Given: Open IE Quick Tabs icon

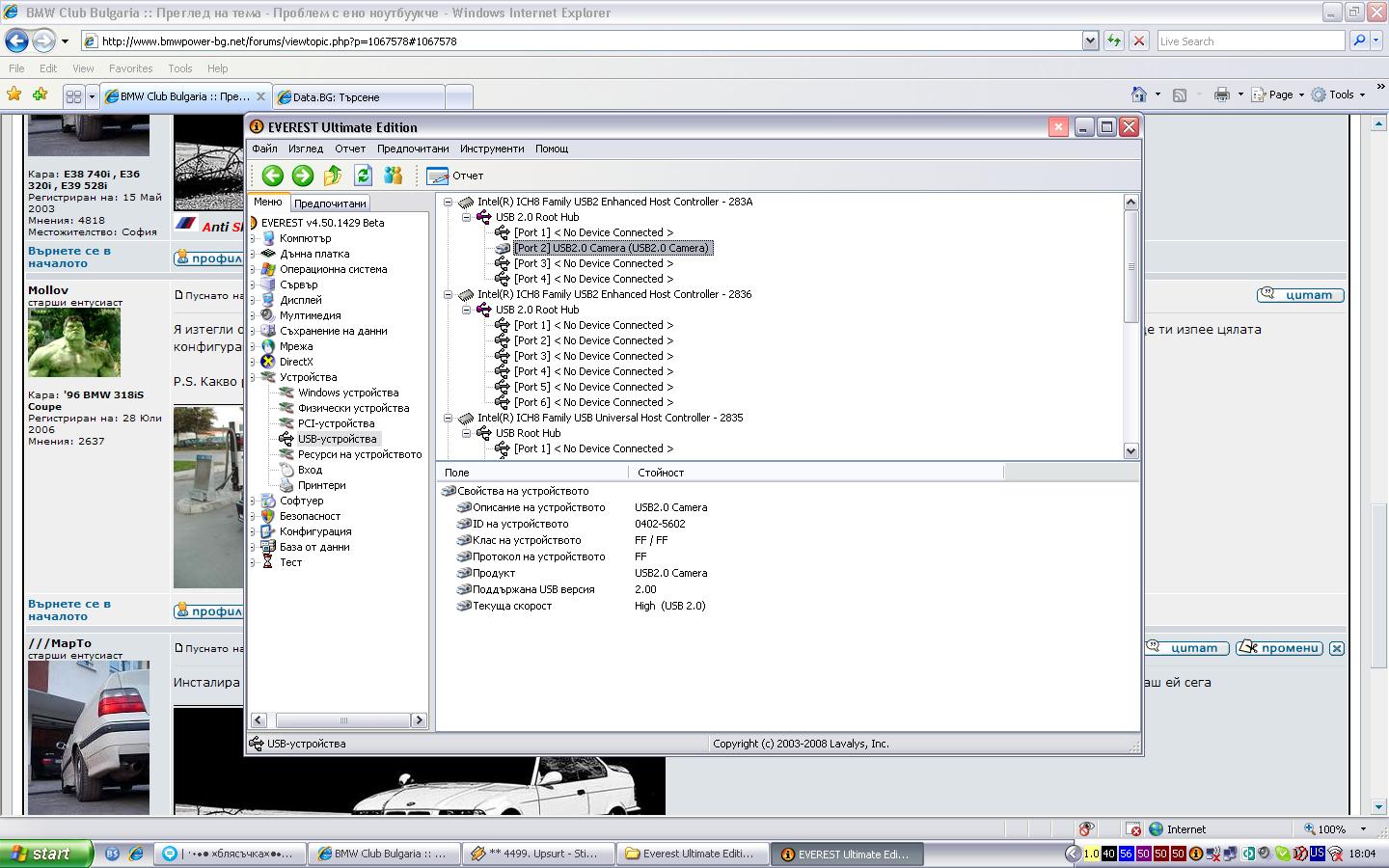Looking at the screenshot, I should tap(73, 96).
